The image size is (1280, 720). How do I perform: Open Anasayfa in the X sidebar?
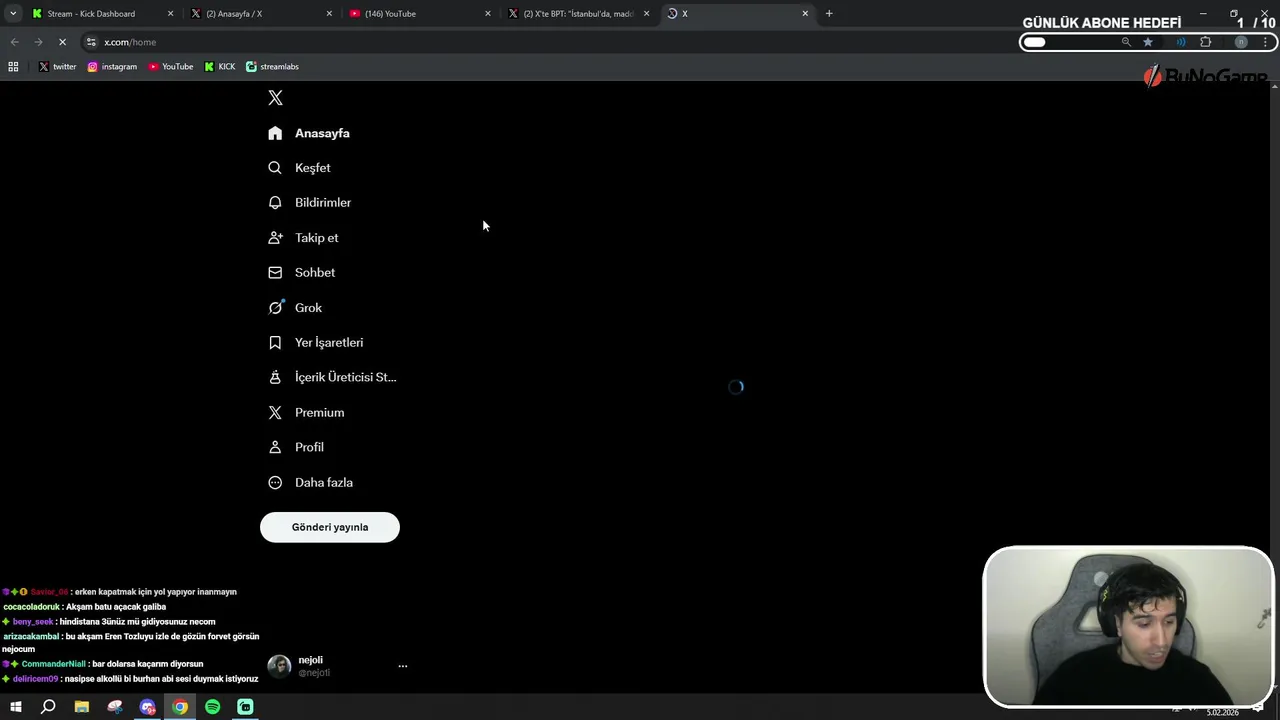pos(309,133)
